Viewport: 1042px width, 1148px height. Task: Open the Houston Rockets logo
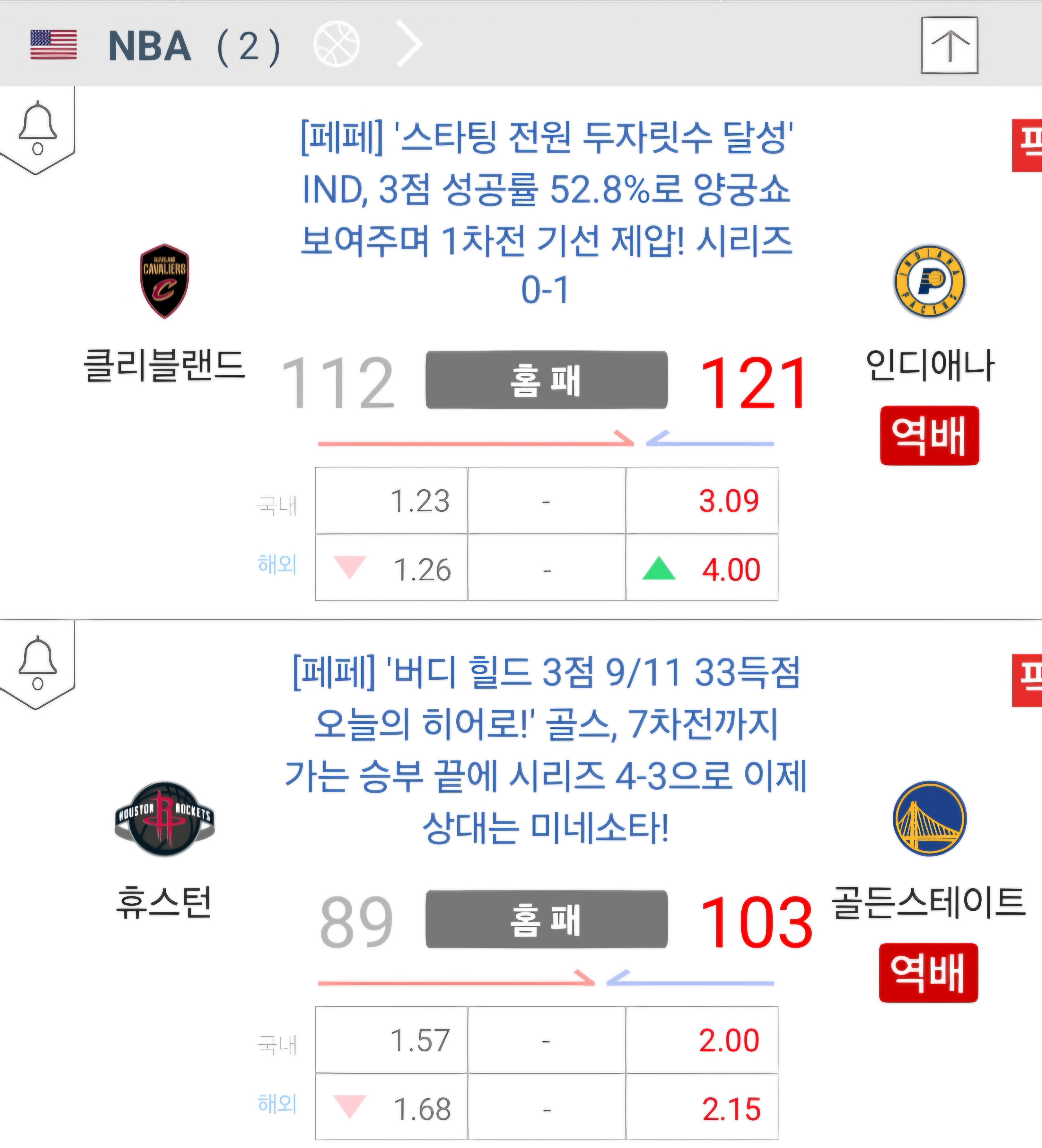coord(165,818)
